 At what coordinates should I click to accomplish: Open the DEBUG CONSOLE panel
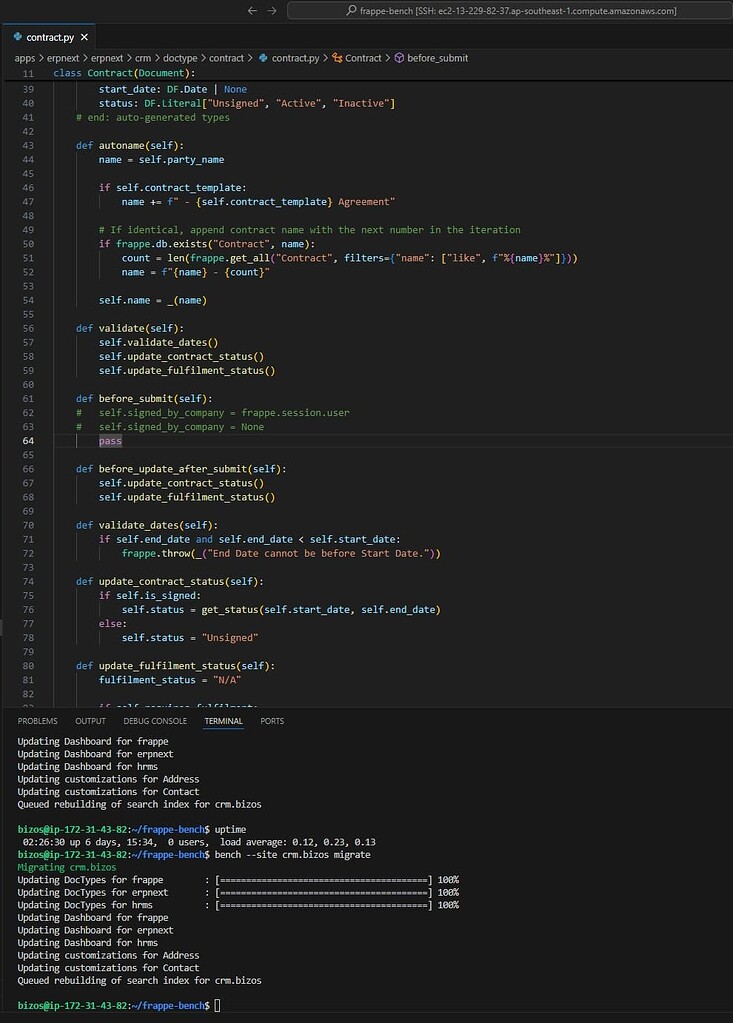coord(156,721)
